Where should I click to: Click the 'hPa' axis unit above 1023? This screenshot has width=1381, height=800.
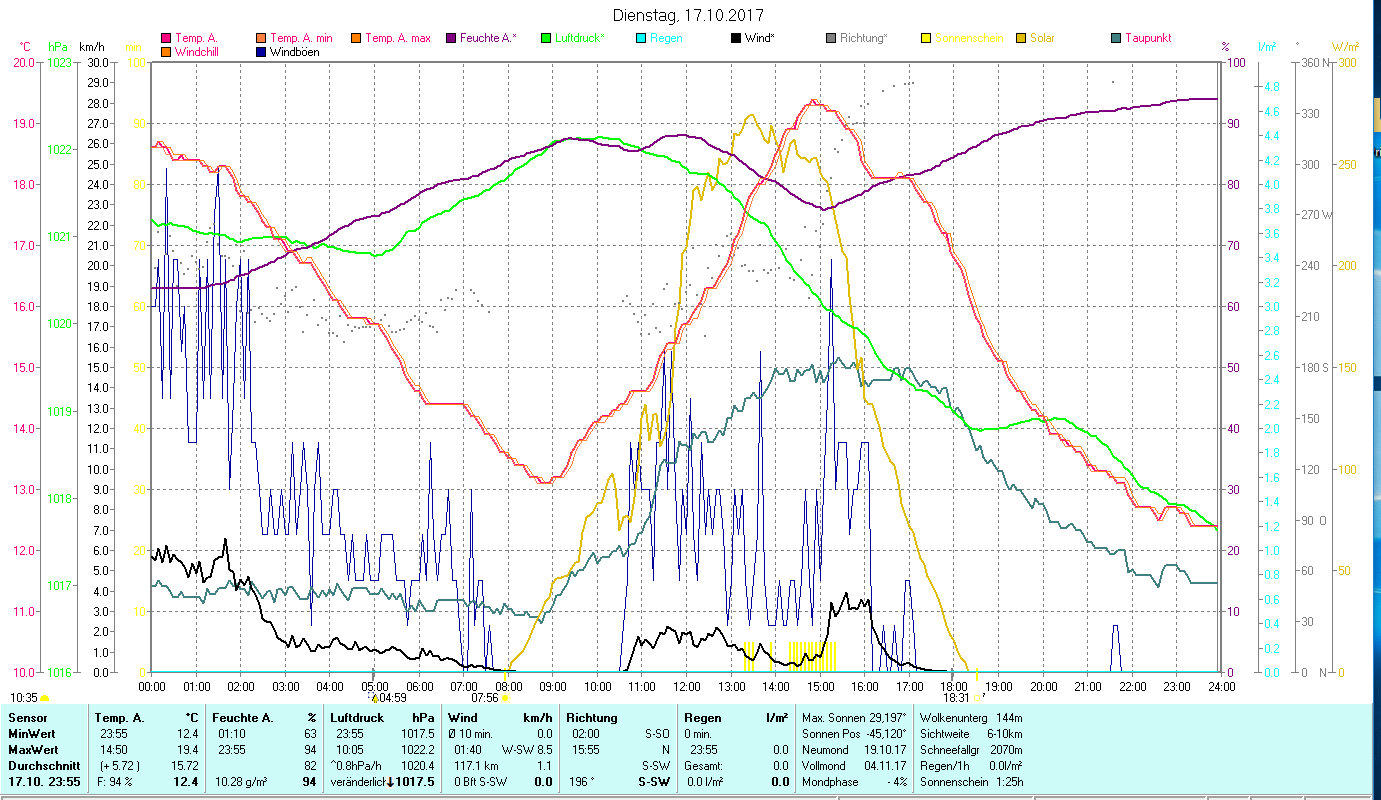point(58,47)
